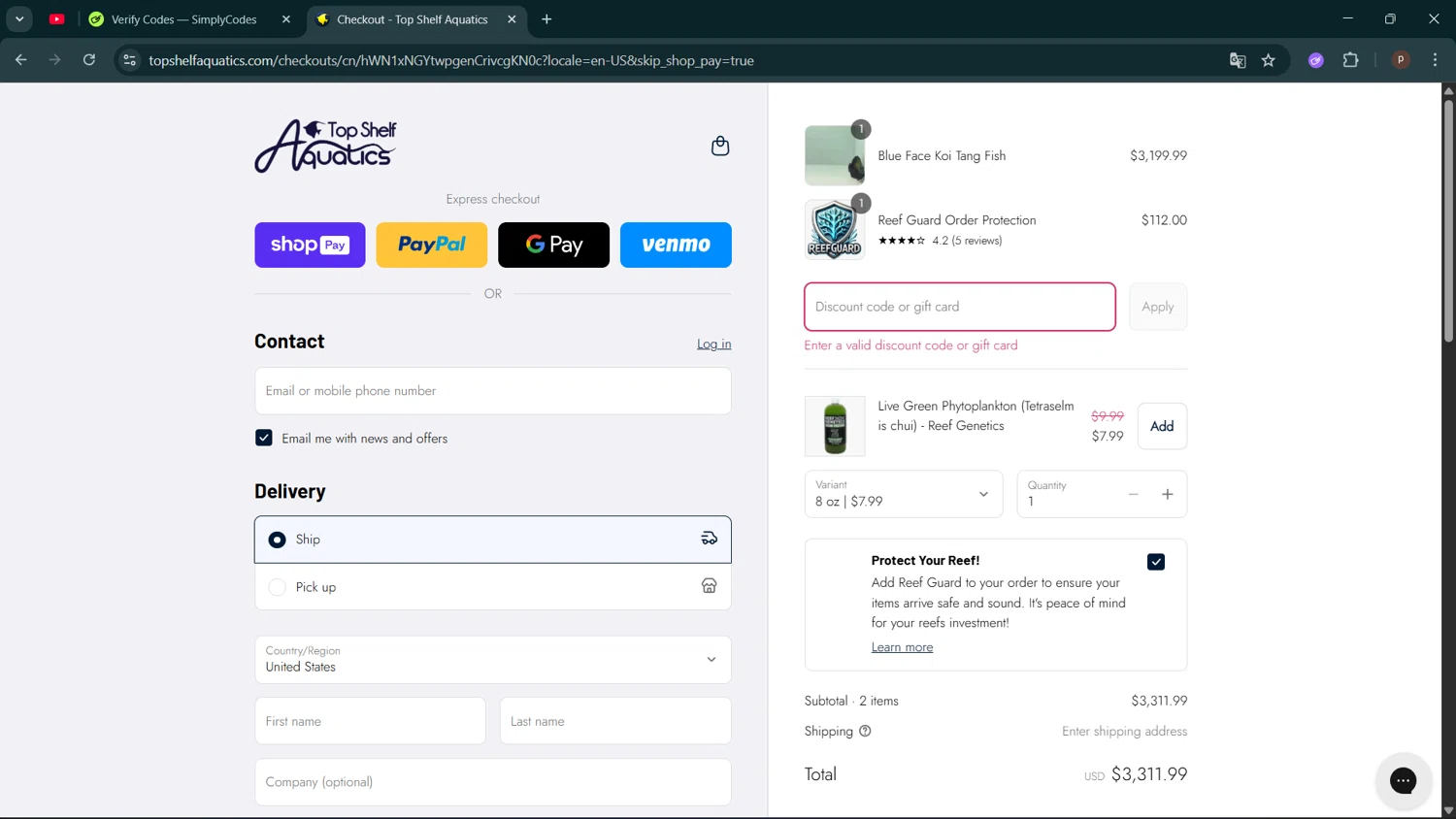This screenshot has width=1456, height=819.
Task: Close the Verify Codes tab
Action: [286, 19]
